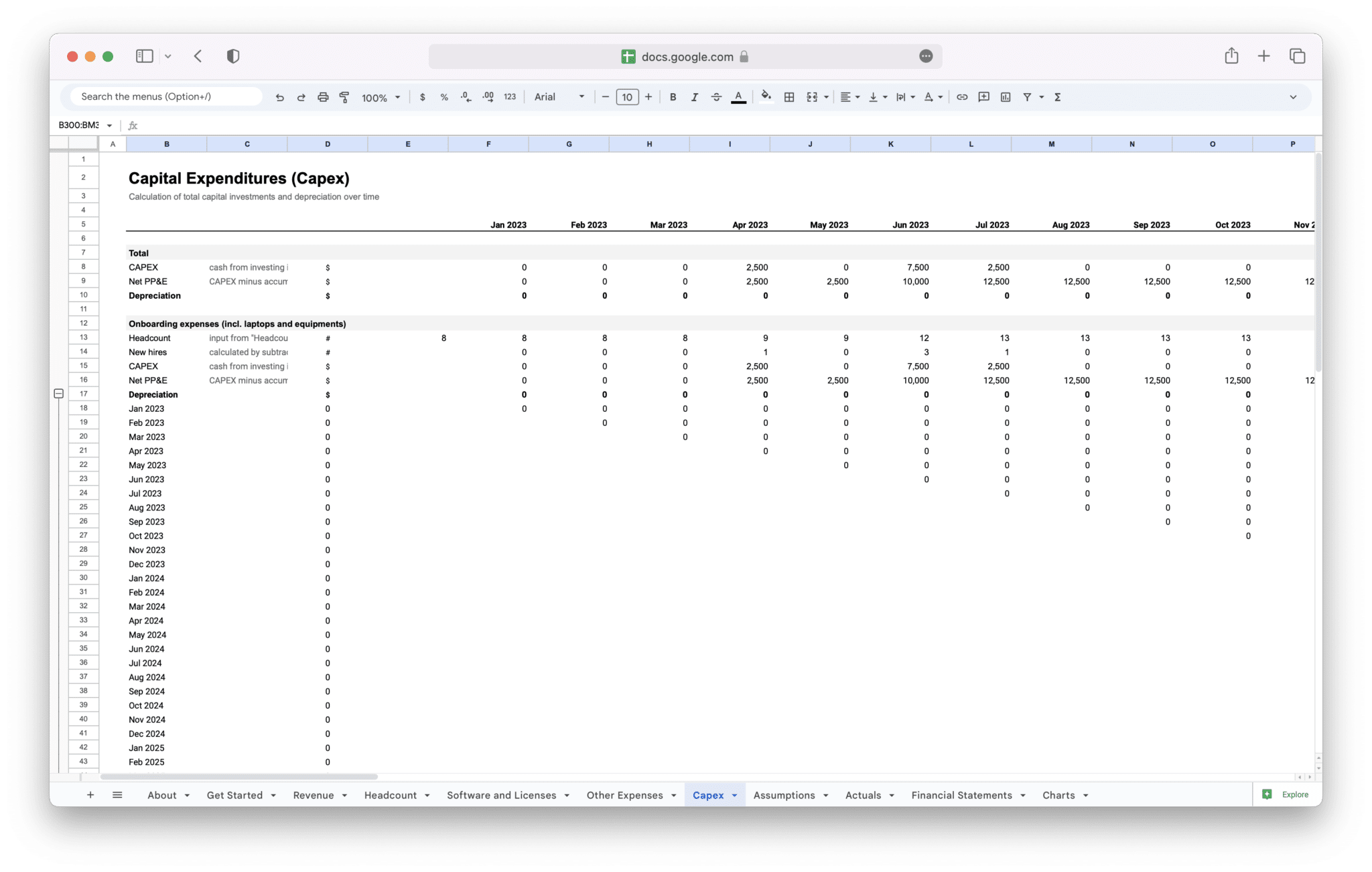Open text wrapping dropdown

click(x=905, y=97)
